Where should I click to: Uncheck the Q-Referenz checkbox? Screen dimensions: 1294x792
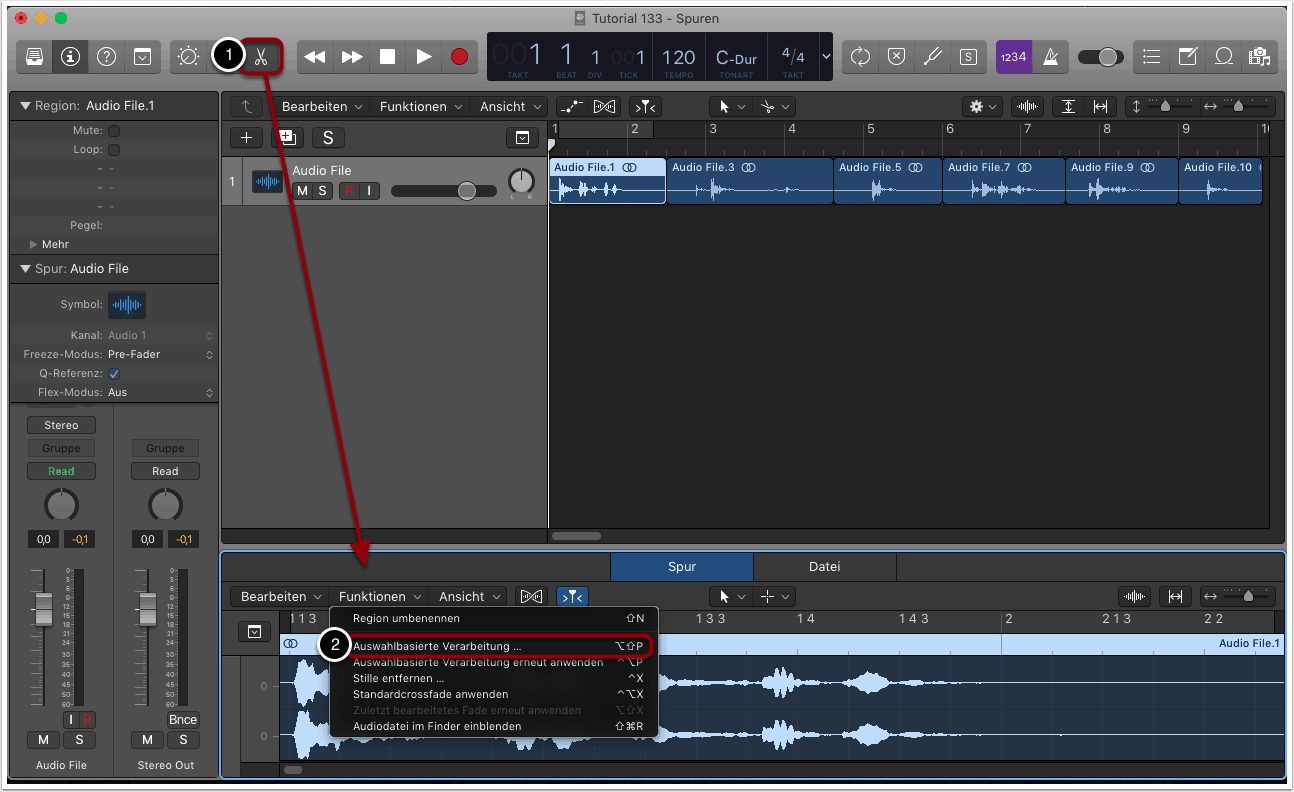click(x=114, y=374)
